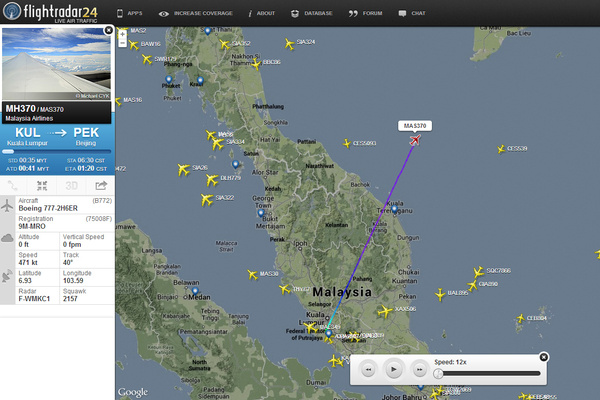The height and width of the screenshot is (400, 600).
Task: Select the MAS370 aircraft on map
Action: click(414, 140)
